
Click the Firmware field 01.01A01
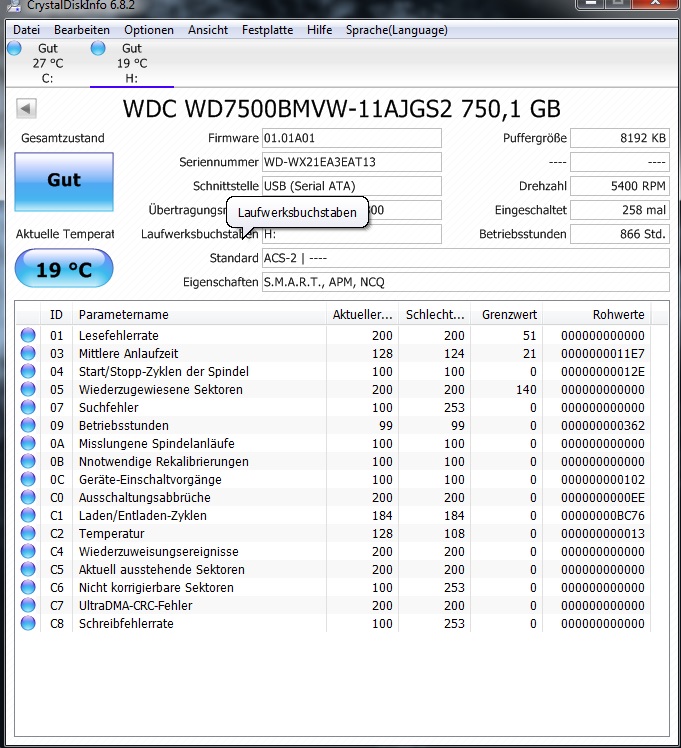click(x=351, y=138)
